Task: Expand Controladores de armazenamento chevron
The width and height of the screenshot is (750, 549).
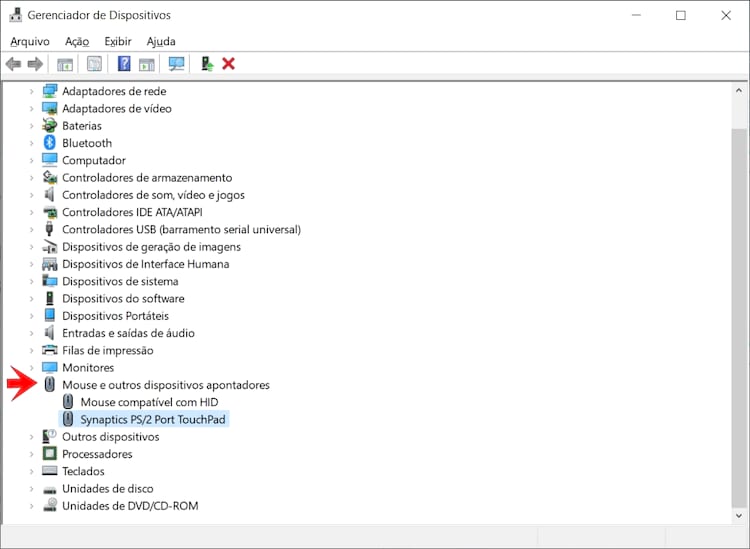Action: coord(32,177)
